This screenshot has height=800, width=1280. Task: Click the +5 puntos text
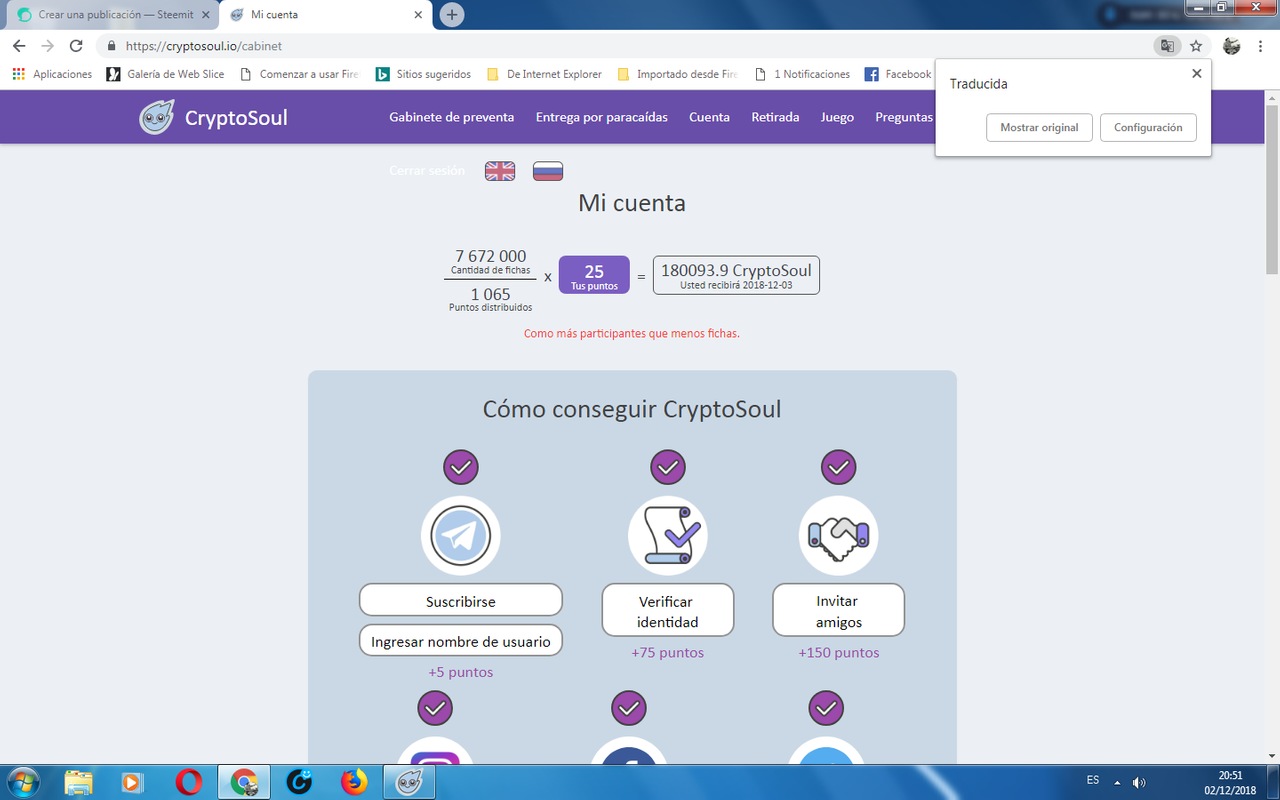(461, 672)
